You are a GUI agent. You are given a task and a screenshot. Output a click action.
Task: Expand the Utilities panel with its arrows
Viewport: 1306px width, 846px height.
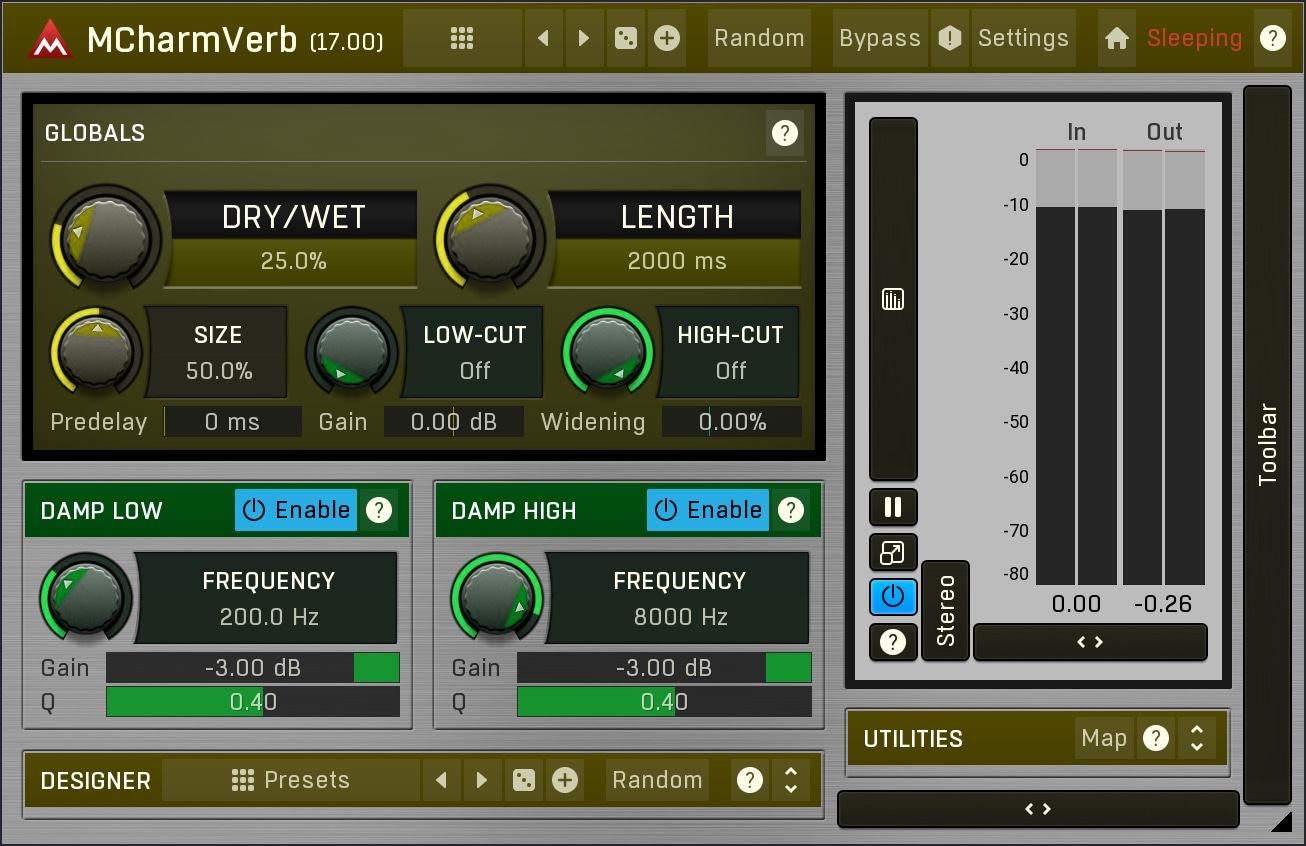pyautogui.click(x=1196, y=739)
